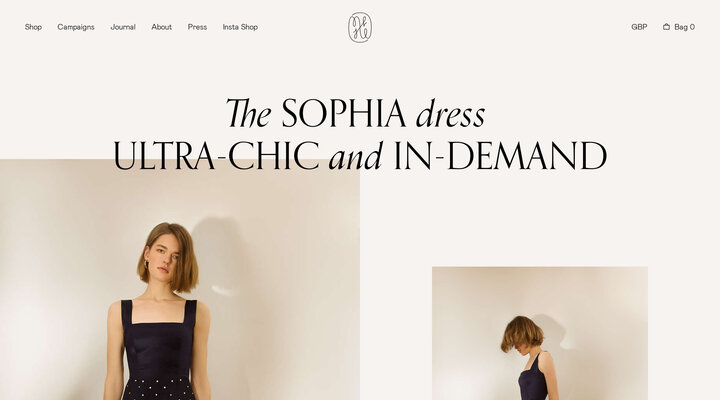Open the smaller side-profile model image
The height and width of the screenshot is (400, 720).
pyautogui.click(x=540, y=333)
